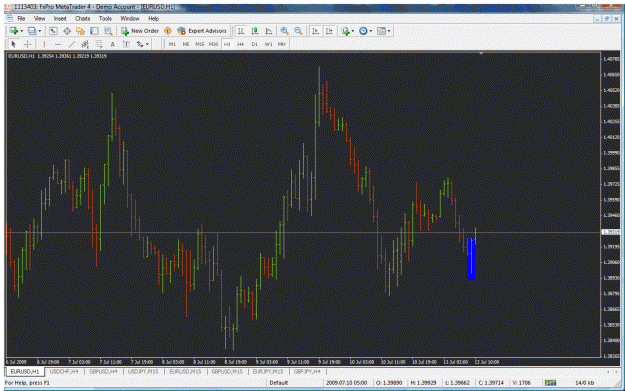625x391 pixels.
Task: Open the Window menu
Action: coord(130,18)
